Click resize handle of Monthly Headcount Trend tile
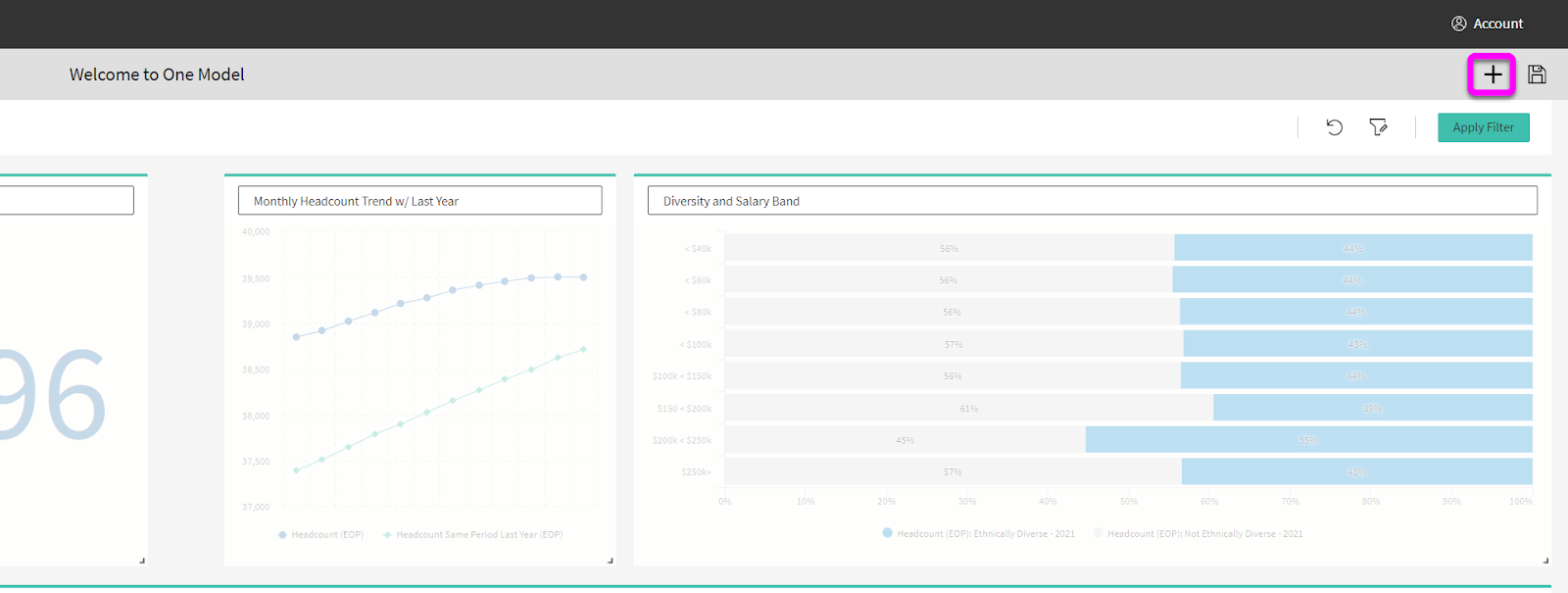Screen dimensions: 1568x593 610,560
